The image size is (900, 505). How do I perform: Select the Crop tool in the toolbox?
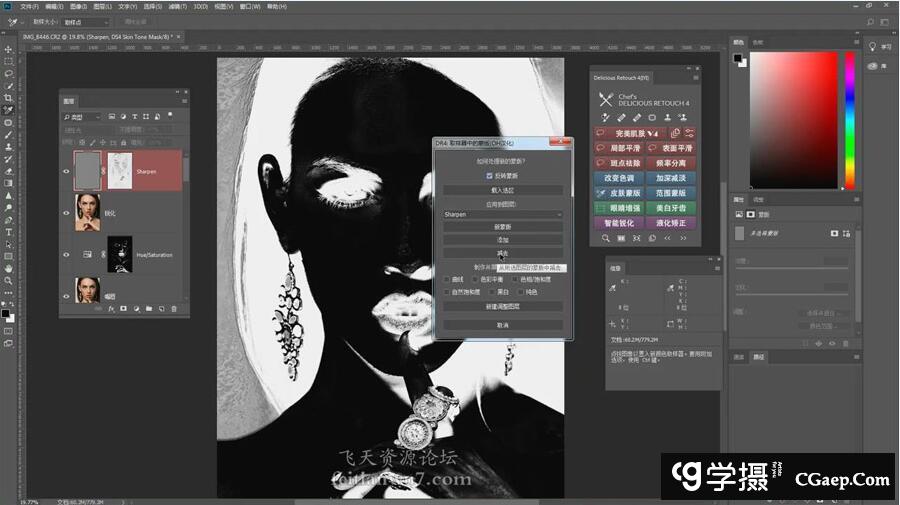click(x=8, y=98)
